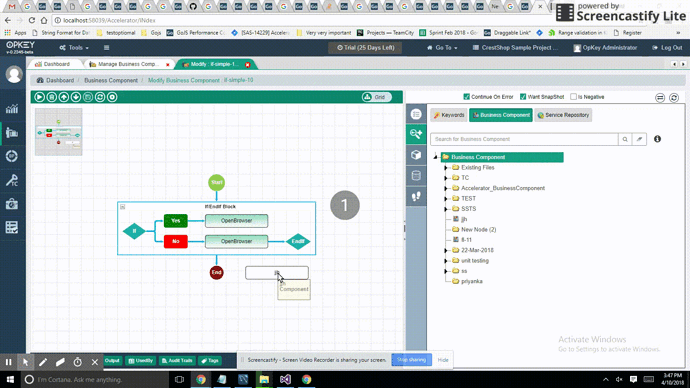
Task: Click the search magnifier button
Action: 625,139
